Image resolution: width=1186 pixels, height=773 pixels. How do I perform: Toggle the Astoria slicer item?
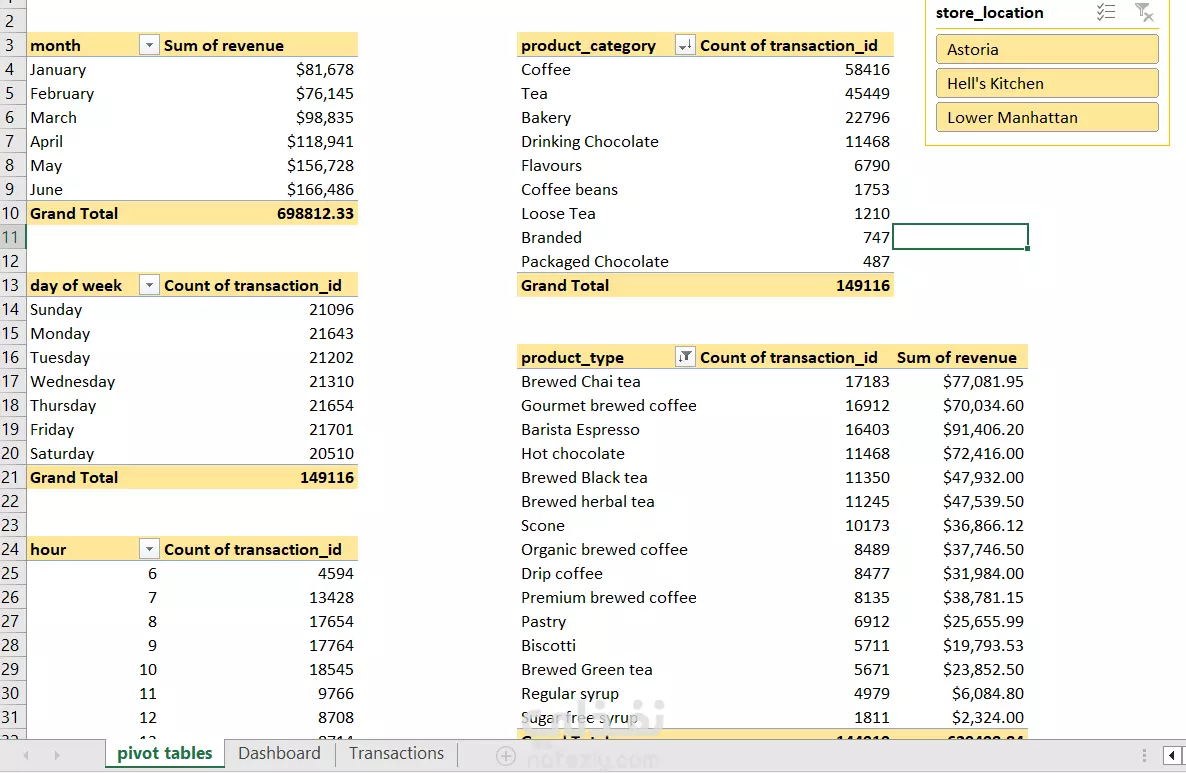pyautogui.click(x=1046, y=49)
